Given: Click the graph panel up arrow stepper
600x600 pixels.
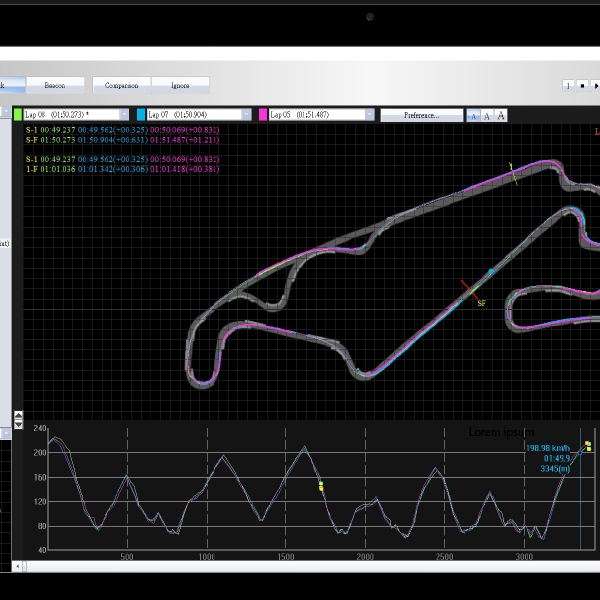Looking at the screenshot, I should [17, 416].
